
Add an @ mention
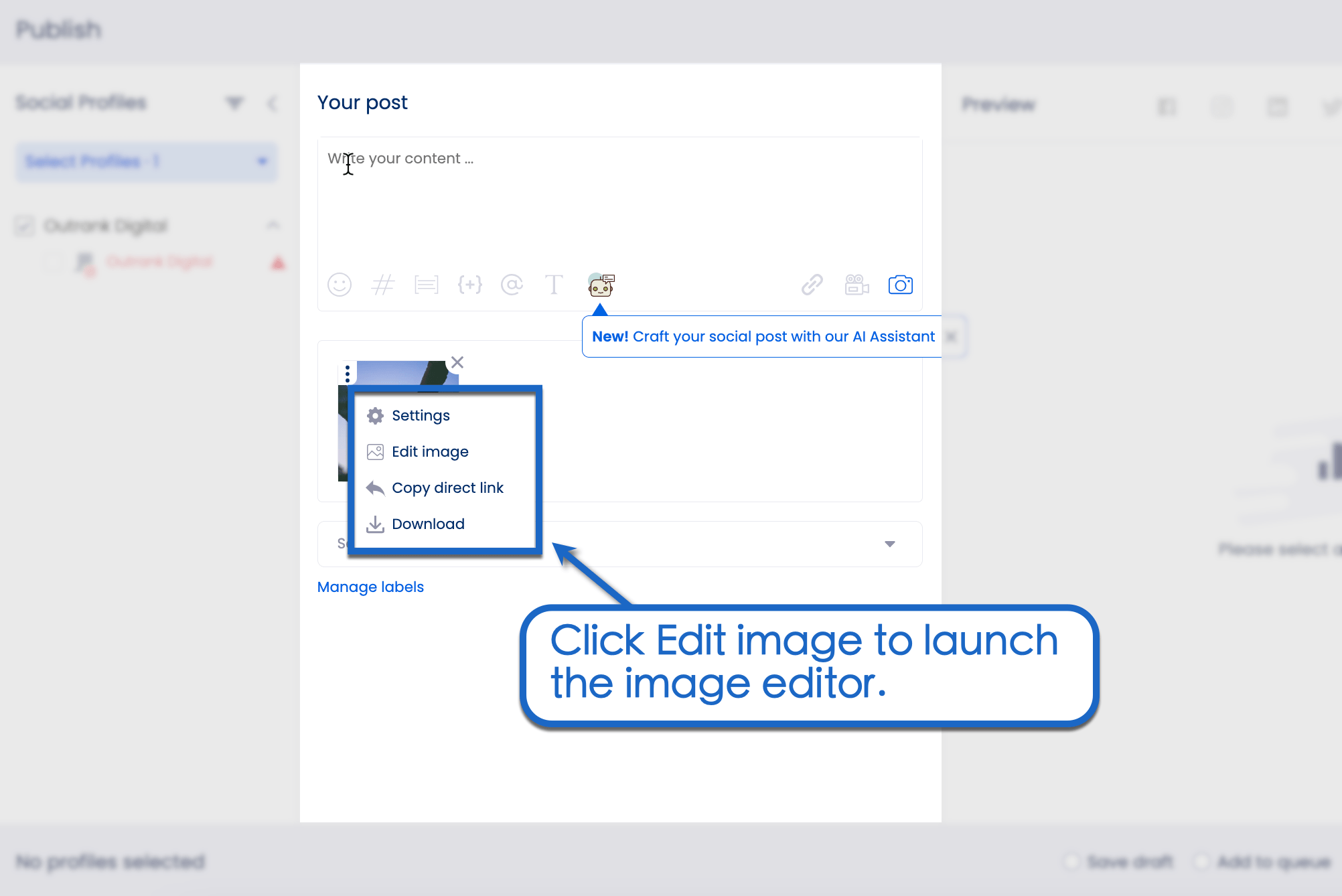pos(512,285)
